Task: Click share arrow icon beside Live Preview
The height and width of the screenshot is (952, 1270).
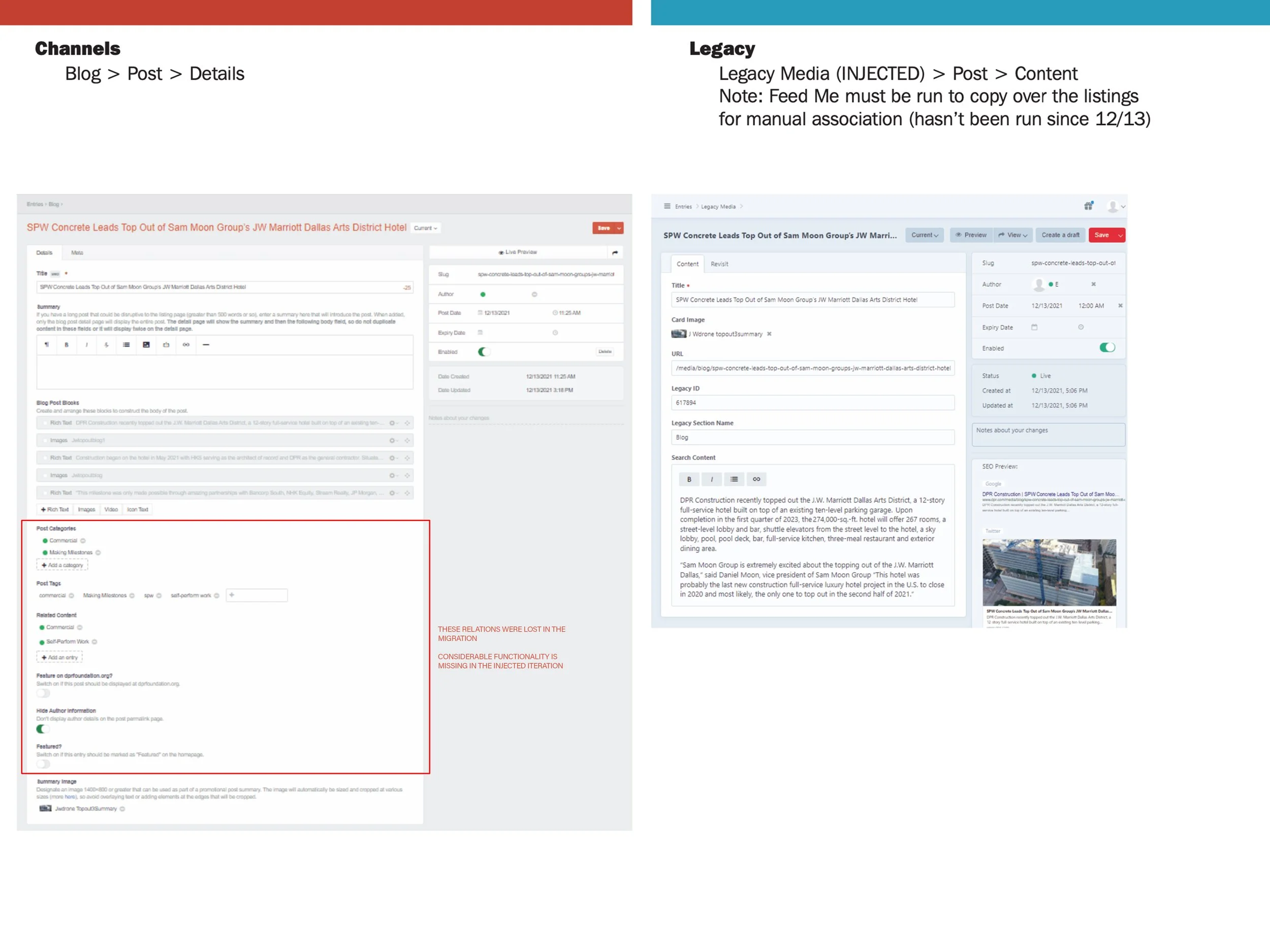Action: 615,252
